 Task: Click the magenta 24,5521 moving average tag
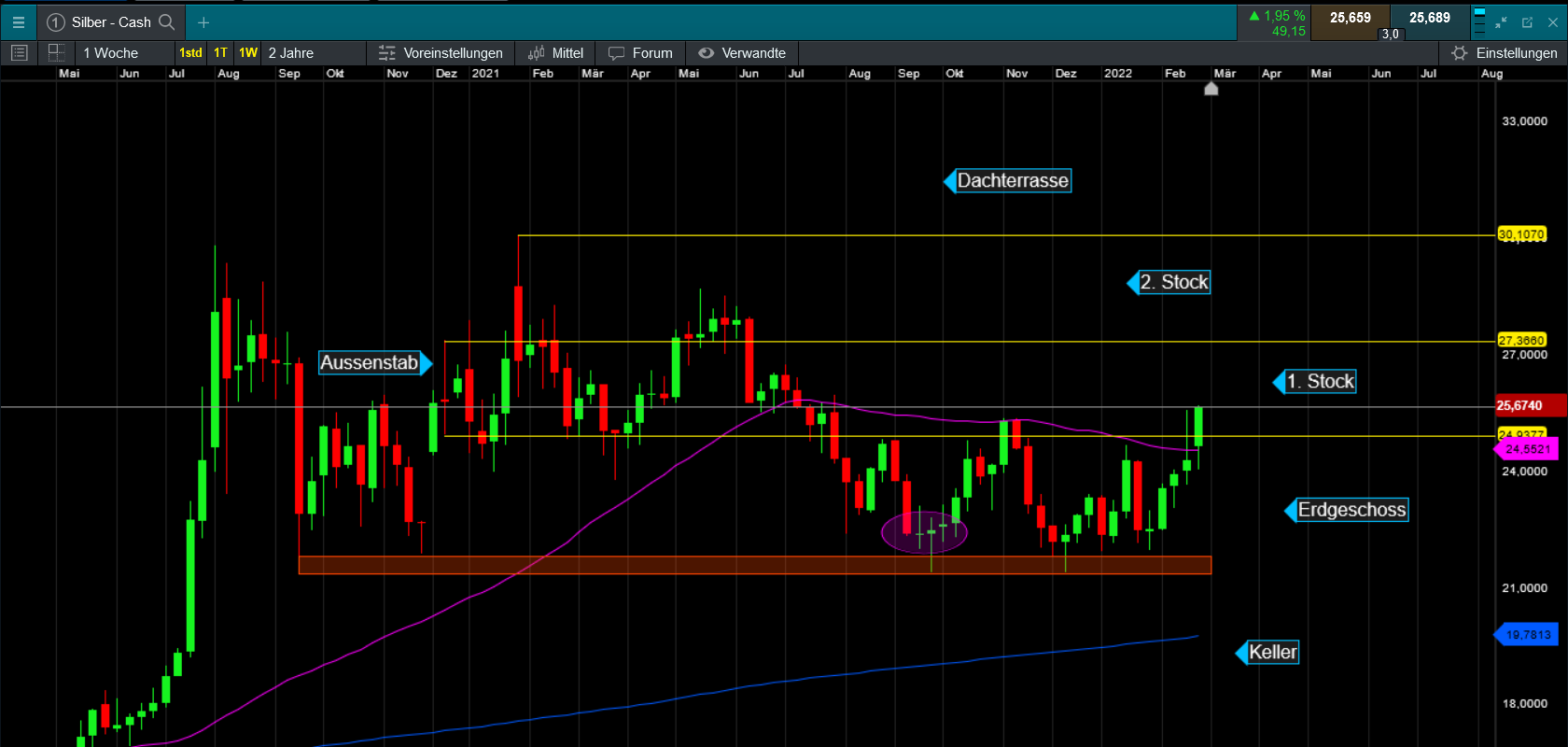1527,449
